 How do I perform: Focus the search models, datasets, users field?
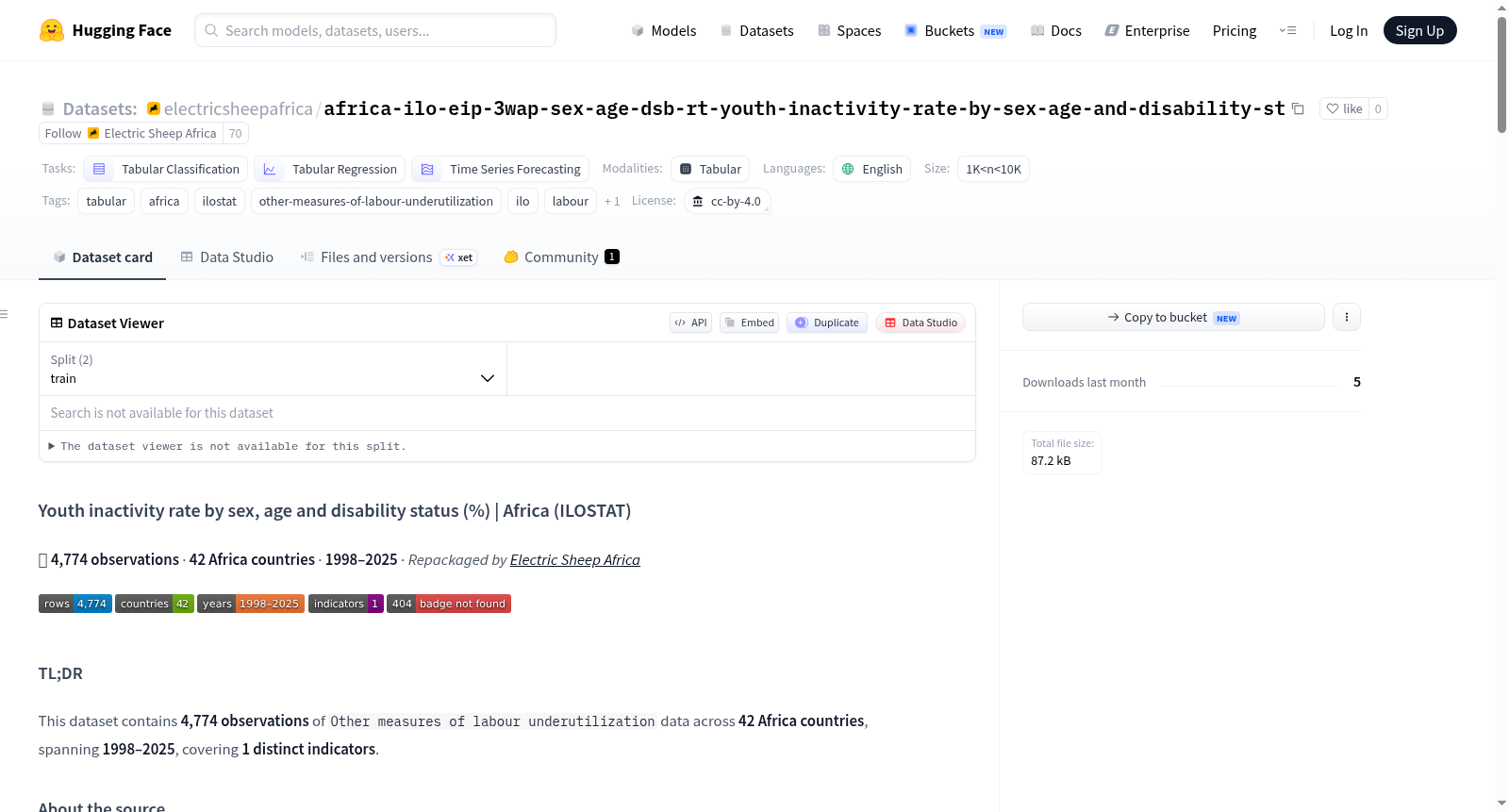pyautogui.click(x=375, y=30)
